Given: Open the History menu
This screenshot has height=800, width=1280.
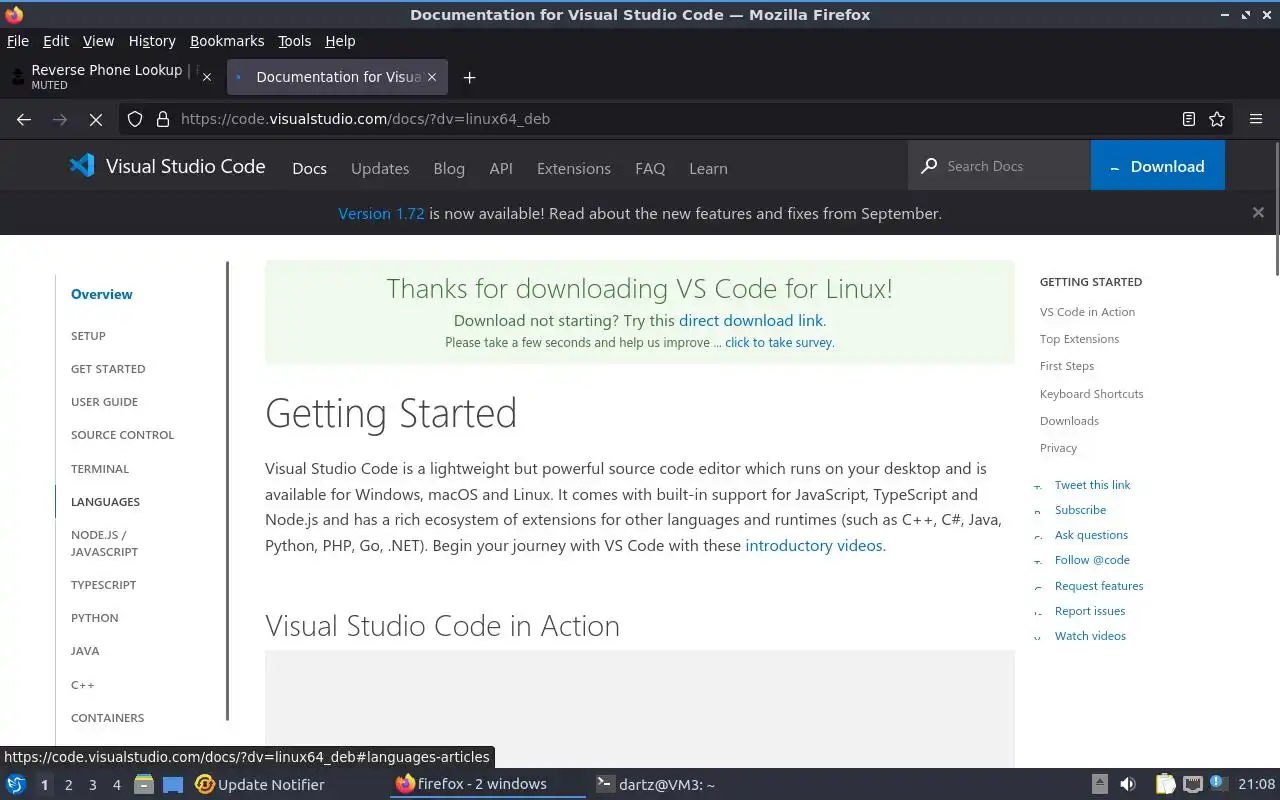Looking at the screenshot, I should (x=152, y=41).
